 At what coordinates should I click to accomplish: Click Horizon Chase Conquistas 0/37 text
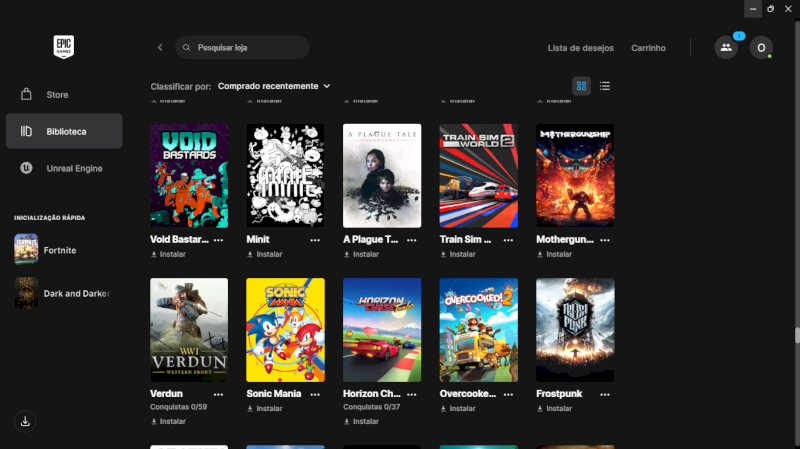coord(371,407)
